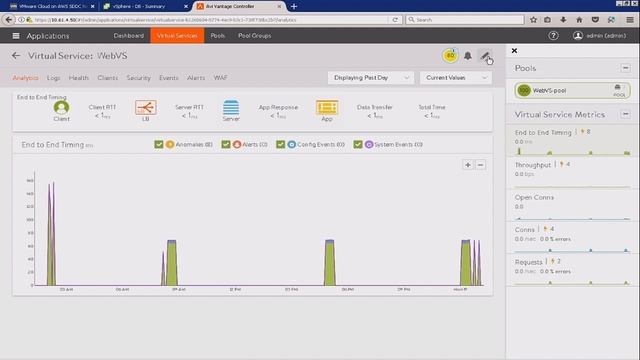
Task: Open the help question mark icon
Action: click(553, 36)
